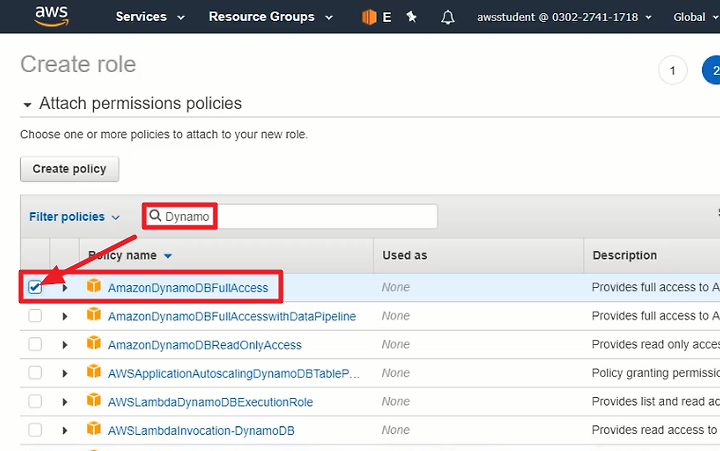Open the AWSLambdaDynamoDBExecutionRole link

[210, 402]
